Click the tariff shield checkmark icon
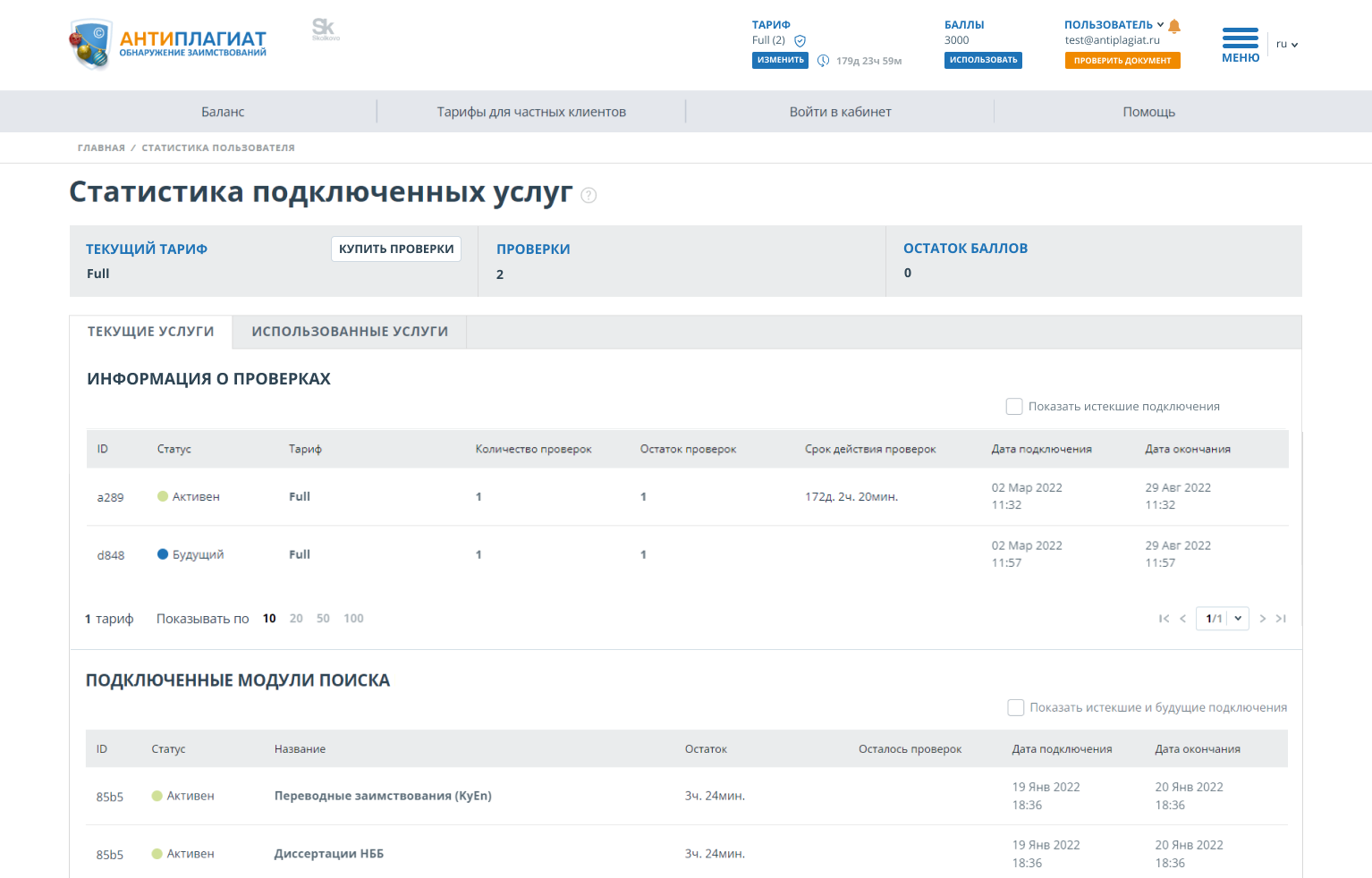Image resolution: width=1372 pixels, height=878 pixels. pos(800,40)
